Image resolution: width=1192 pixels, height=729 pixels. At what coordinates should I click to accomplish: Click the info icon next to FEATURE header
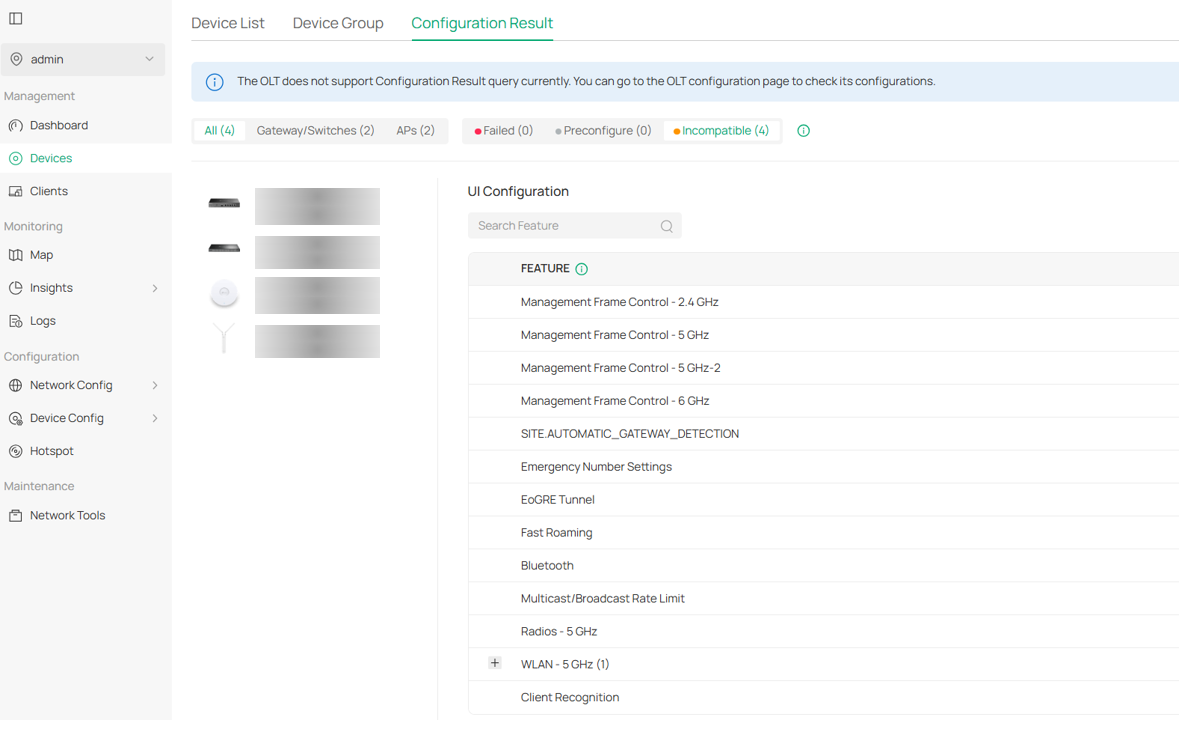point(582,269)
